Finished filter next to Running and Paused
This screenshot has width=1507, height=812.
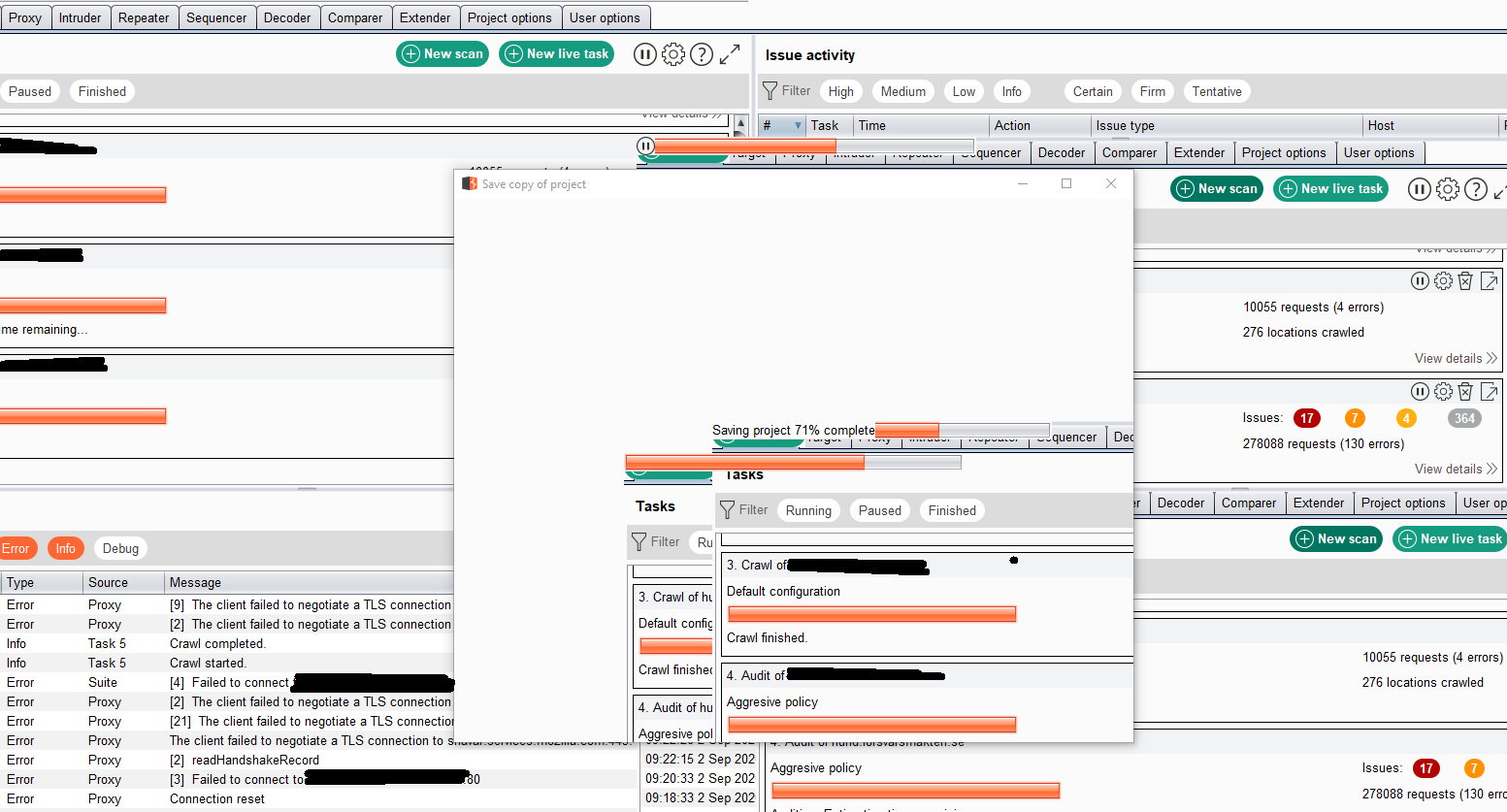(x=952, y=510)
